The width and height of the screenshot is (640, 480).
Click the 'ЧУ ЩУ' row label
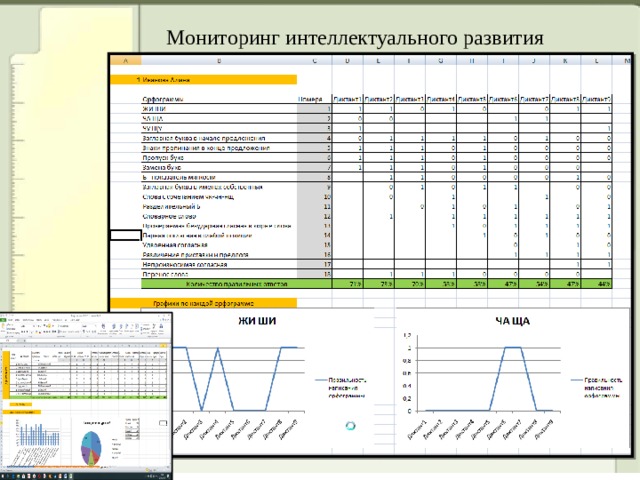(153, 129)
